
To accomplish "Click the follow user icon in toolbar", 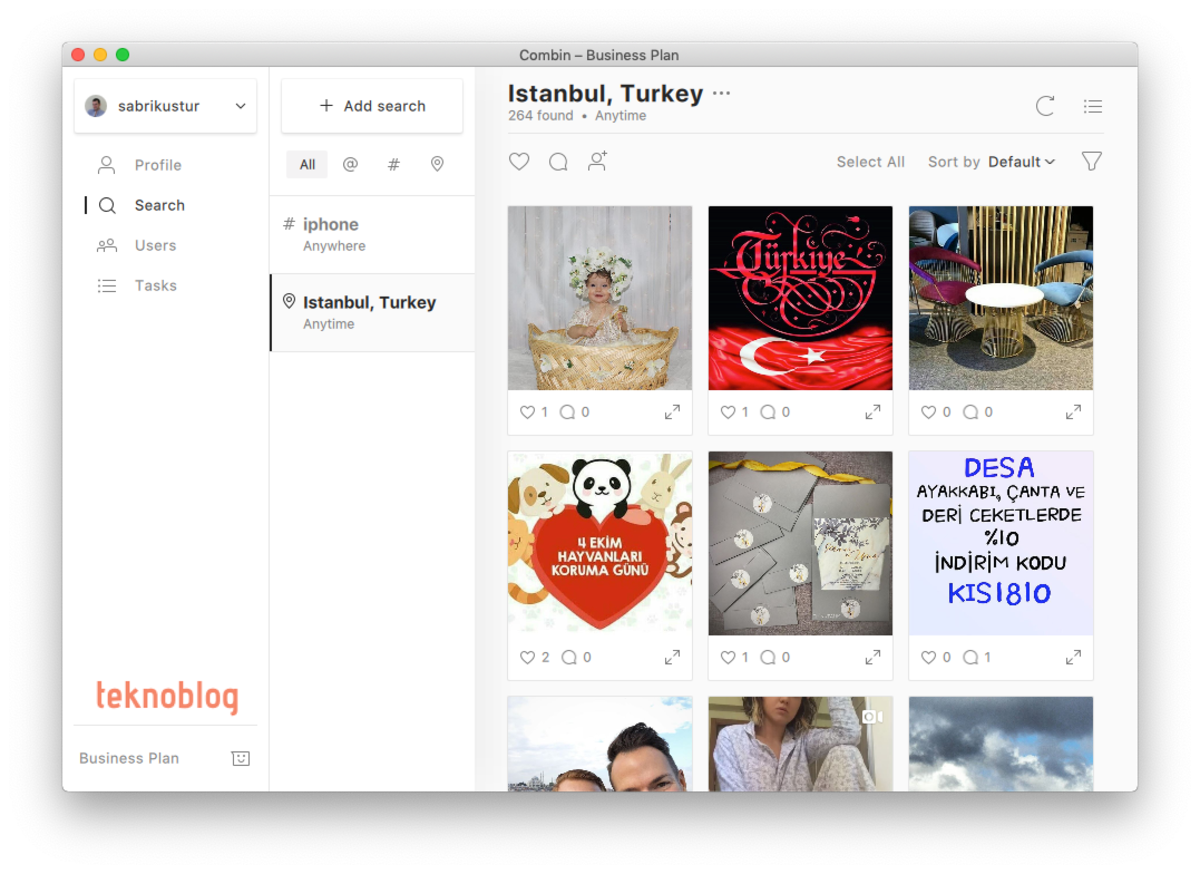I will click(x=597, y=161).
